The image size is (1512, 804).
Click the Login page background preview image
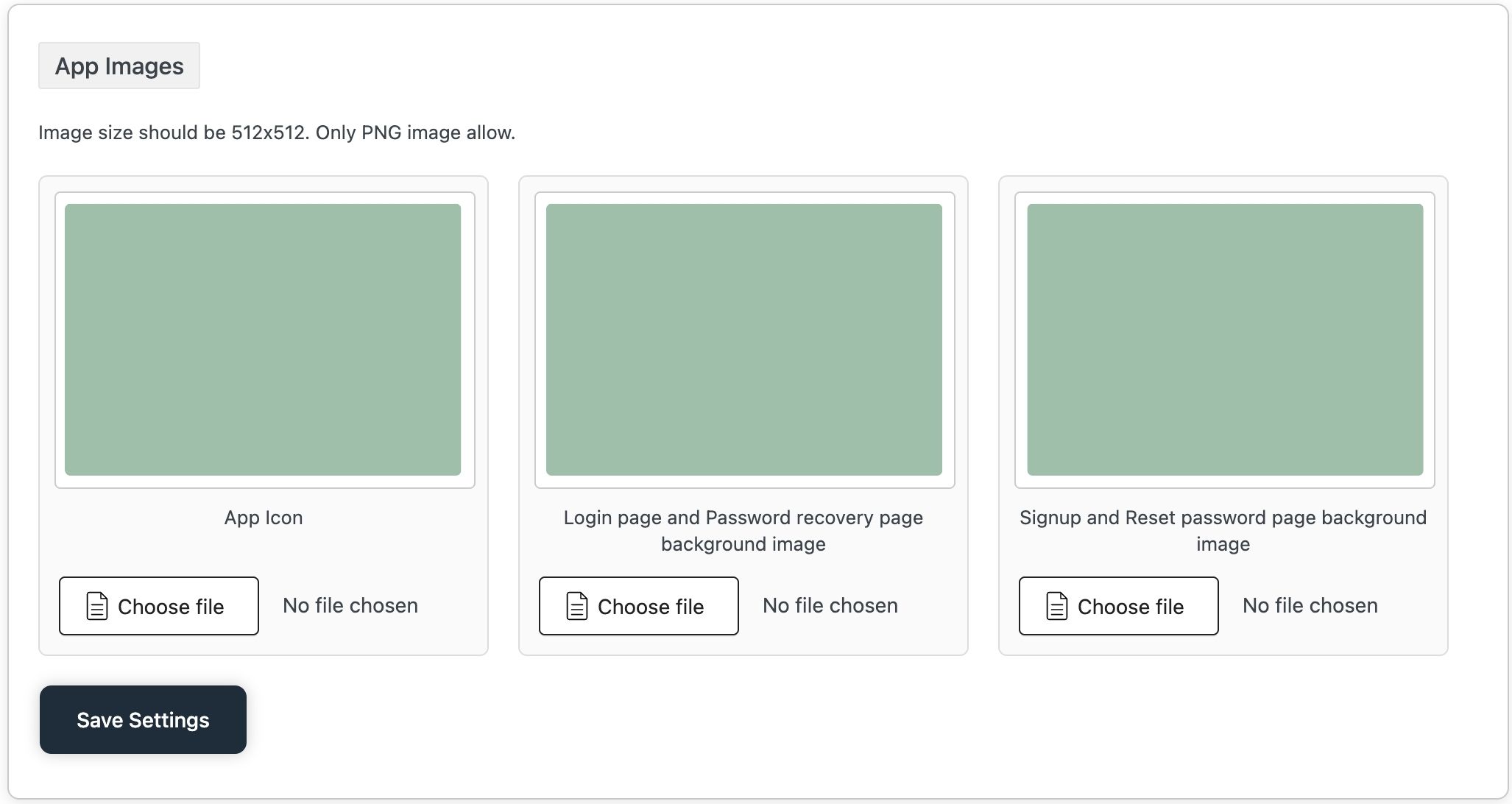click(743, 339)
